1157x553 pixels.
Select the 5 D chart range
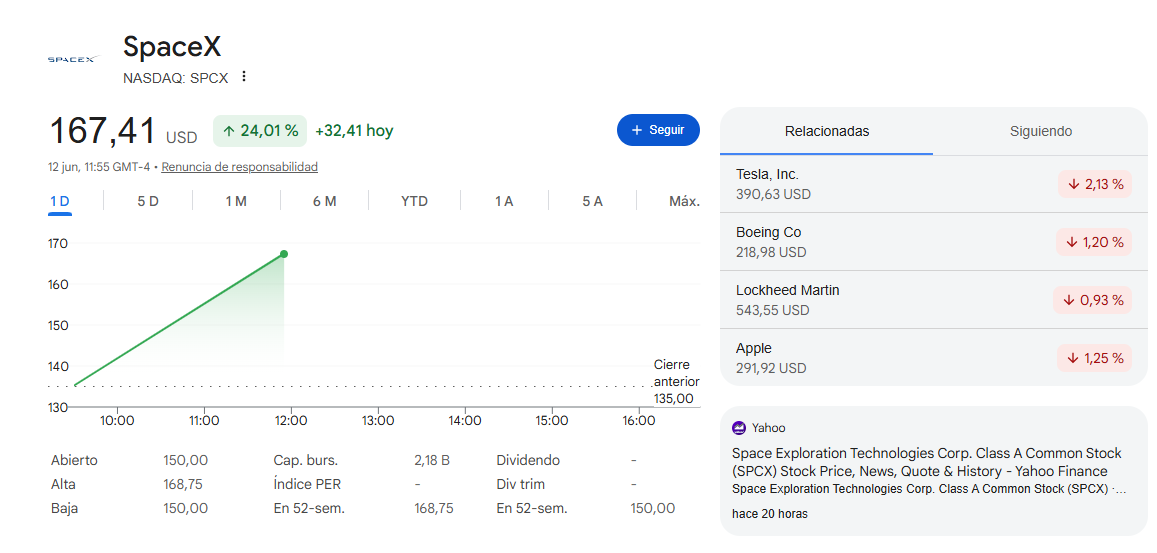click(148, 201)
